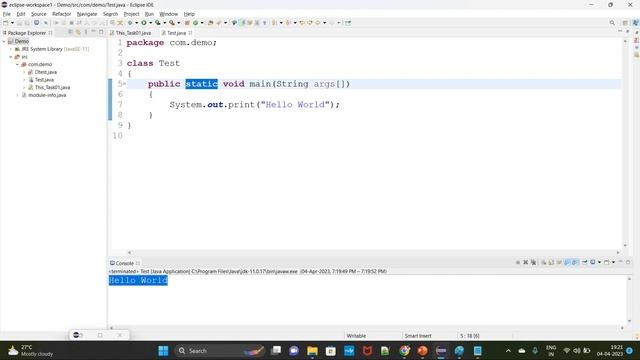Click the External Tools run icon
The height and width of the screenshot is (360, 640).
(172, 23)
